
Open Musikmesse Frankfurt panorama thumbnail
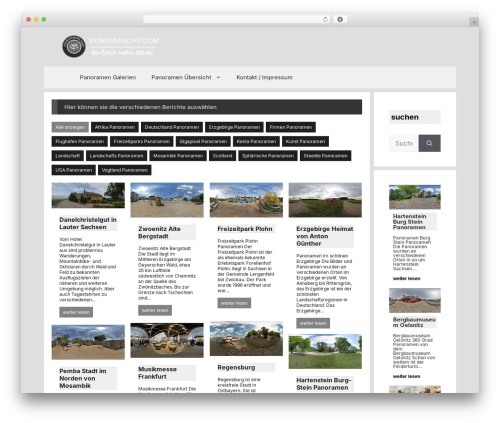click(x=167, y=340)
